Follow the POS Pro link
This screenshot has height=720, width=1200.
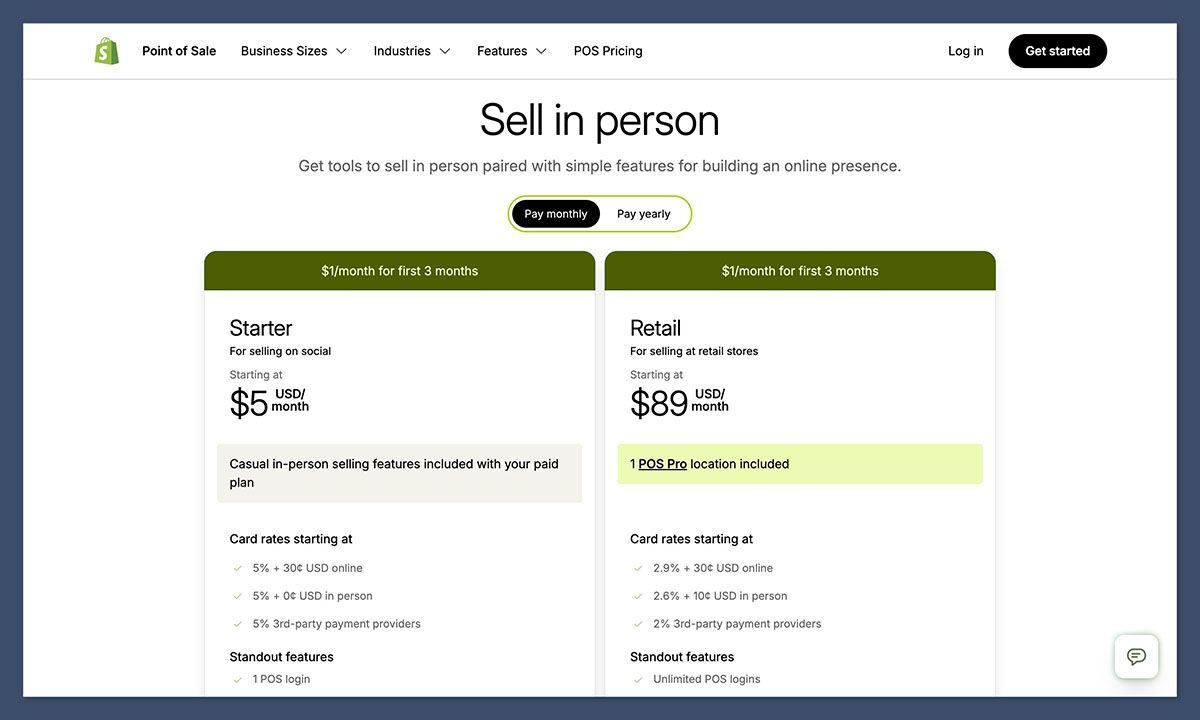tap(662, 464)
